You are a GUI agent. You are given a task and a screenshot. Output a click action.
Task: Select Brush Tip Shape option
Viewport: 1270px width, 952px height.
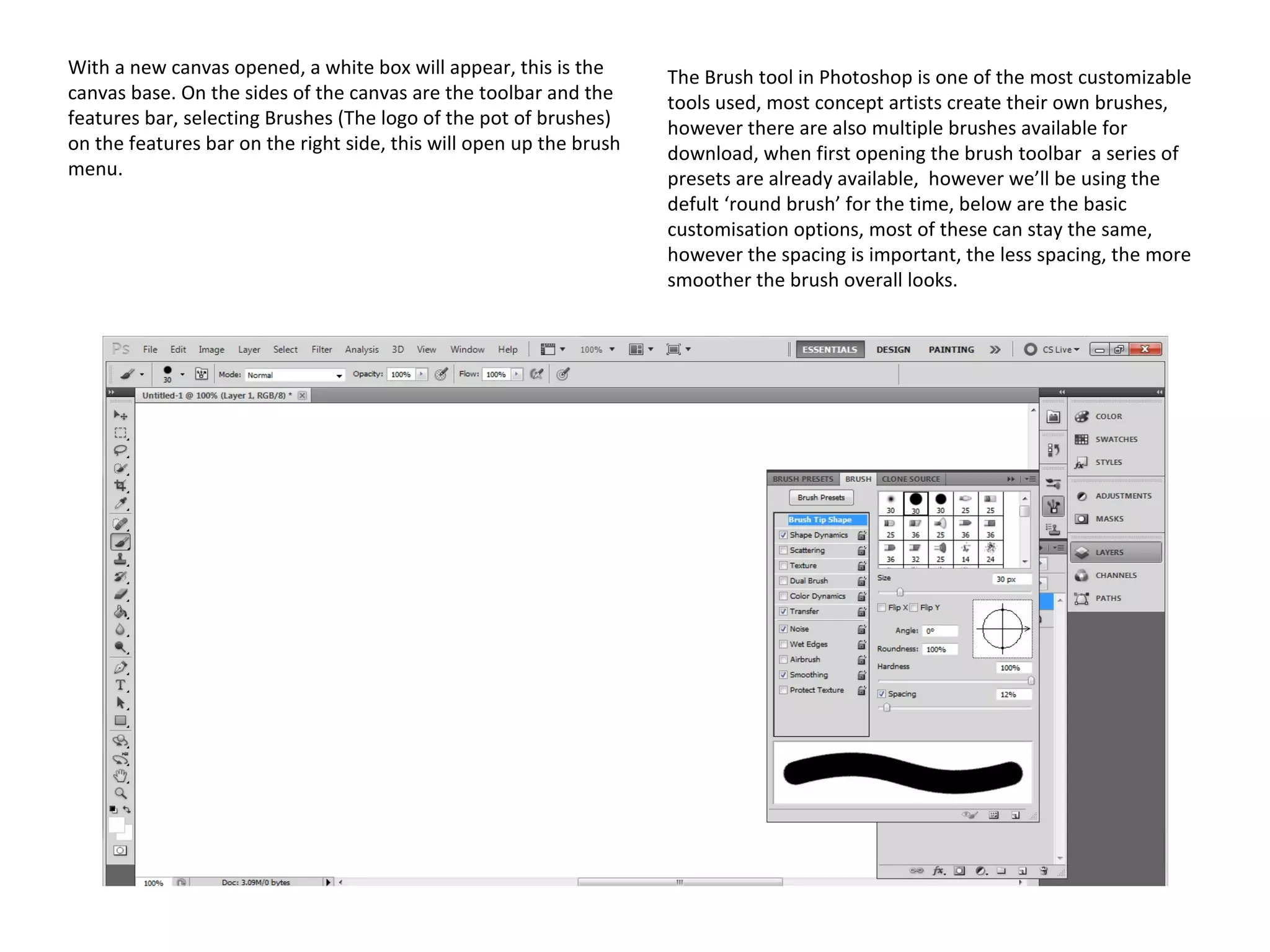tap(820, 519)
